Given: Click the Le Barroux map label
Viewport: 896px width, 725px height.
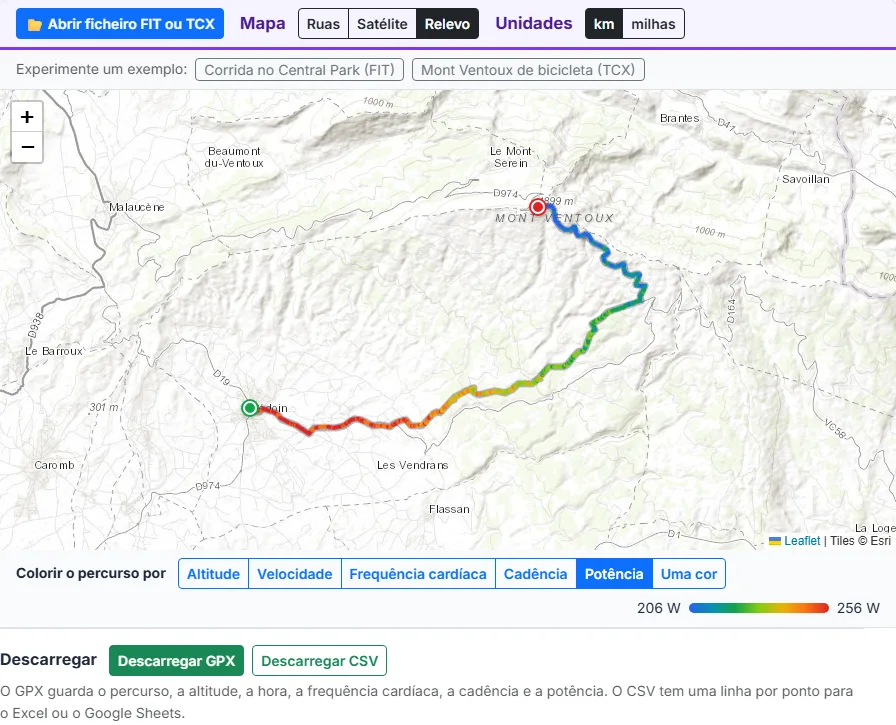Looking at the screenshot, I should [x=54, y=351].
